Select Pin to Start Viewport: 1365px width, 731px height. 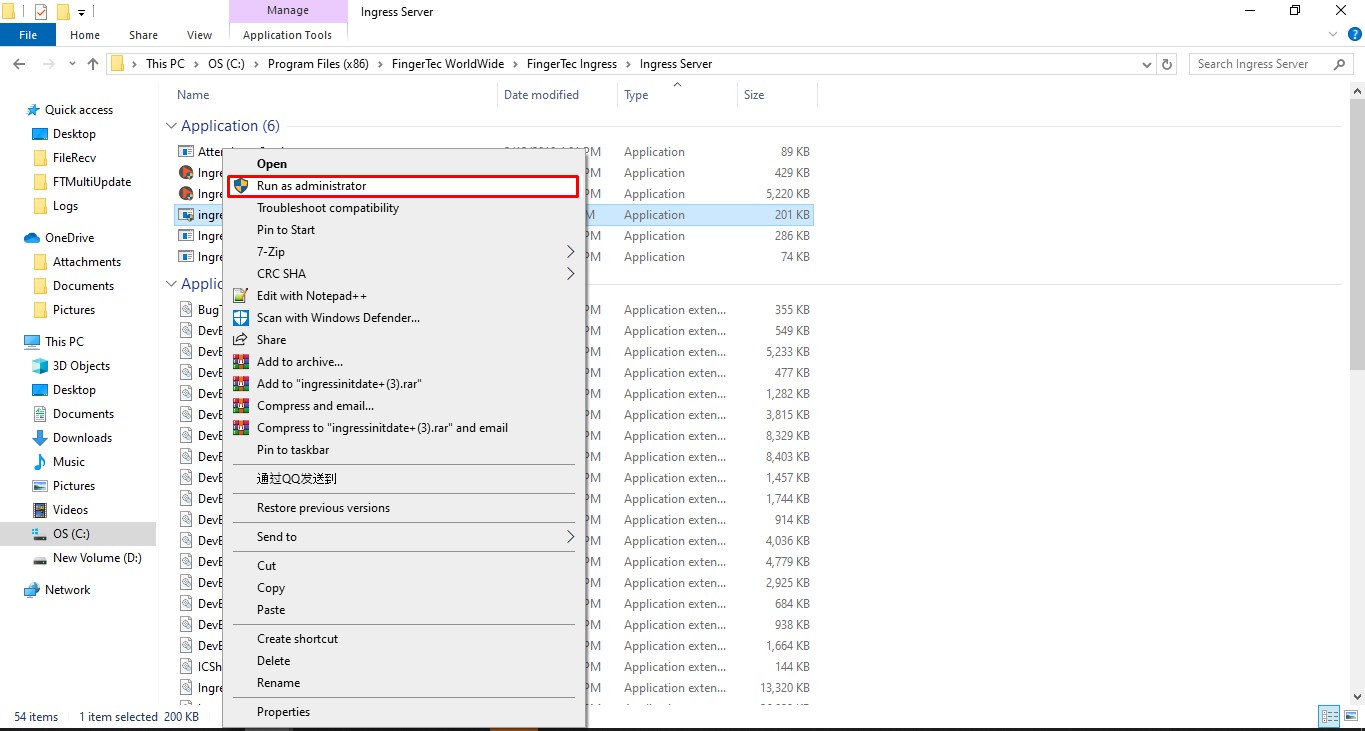click(286, 230)
